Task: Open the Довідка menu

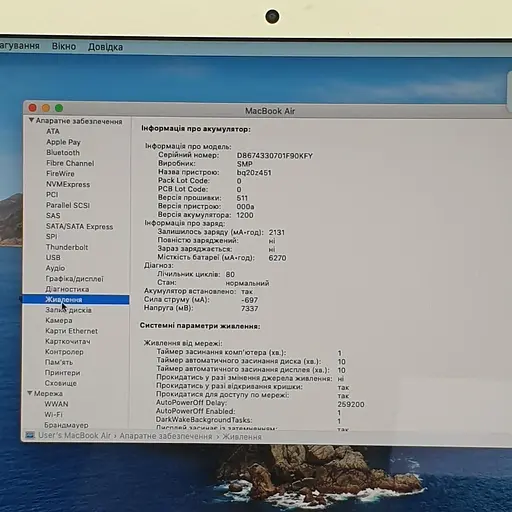Action: (105, 47)
